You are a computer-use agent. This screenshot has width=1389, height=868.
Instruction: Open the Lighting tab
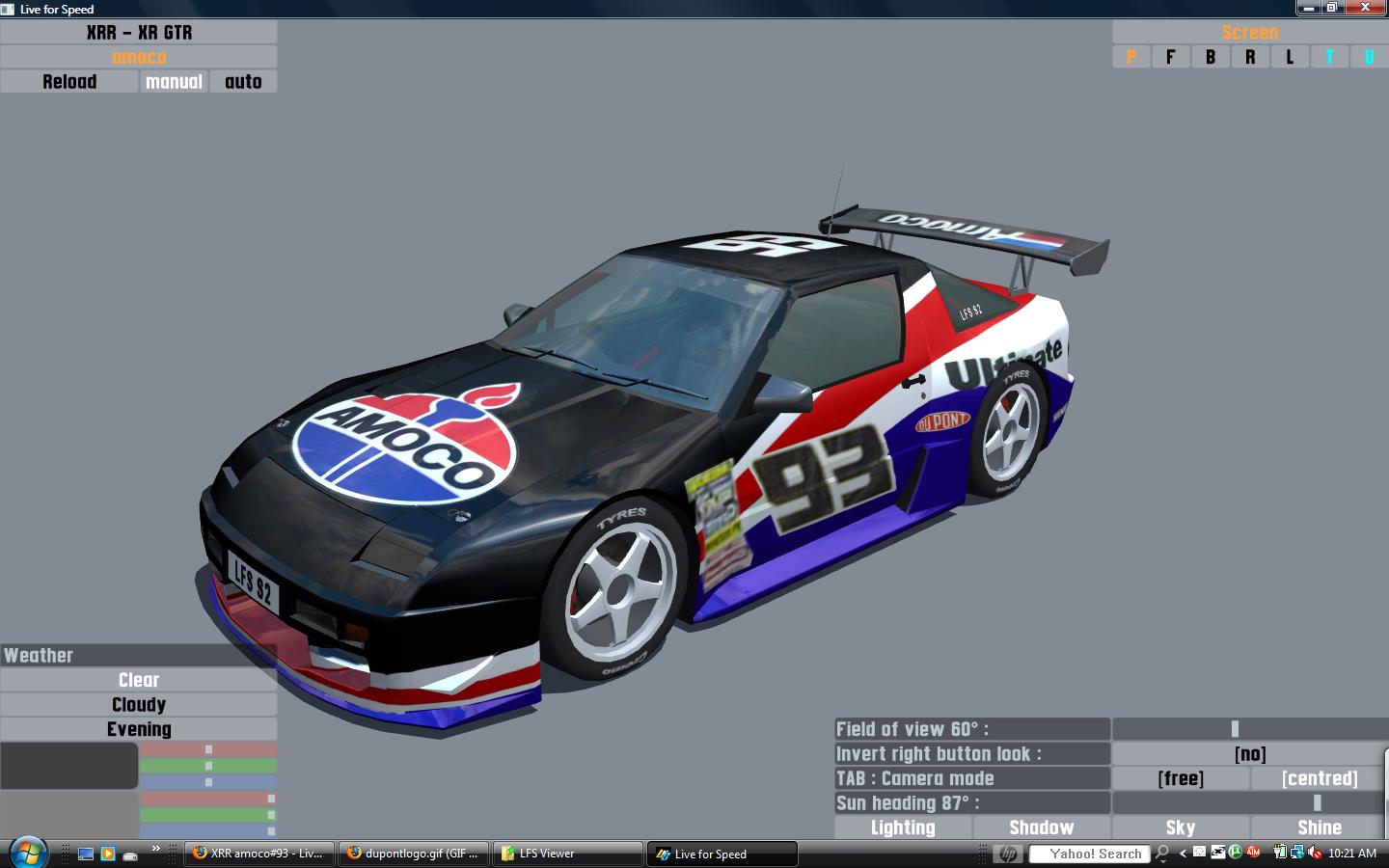pyautogui.click(x=903, y=827)
